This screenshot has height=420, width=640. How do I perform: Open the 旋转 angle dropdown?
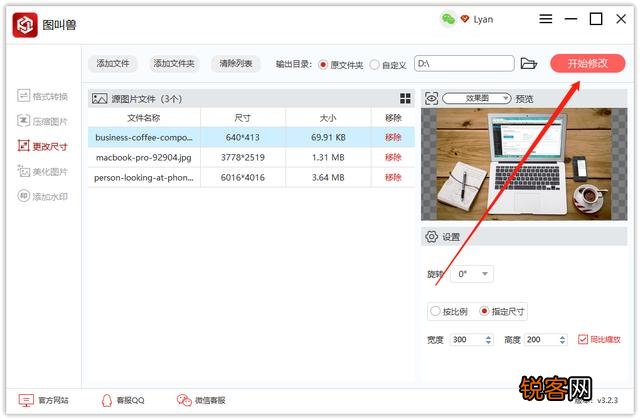point(472,274)
